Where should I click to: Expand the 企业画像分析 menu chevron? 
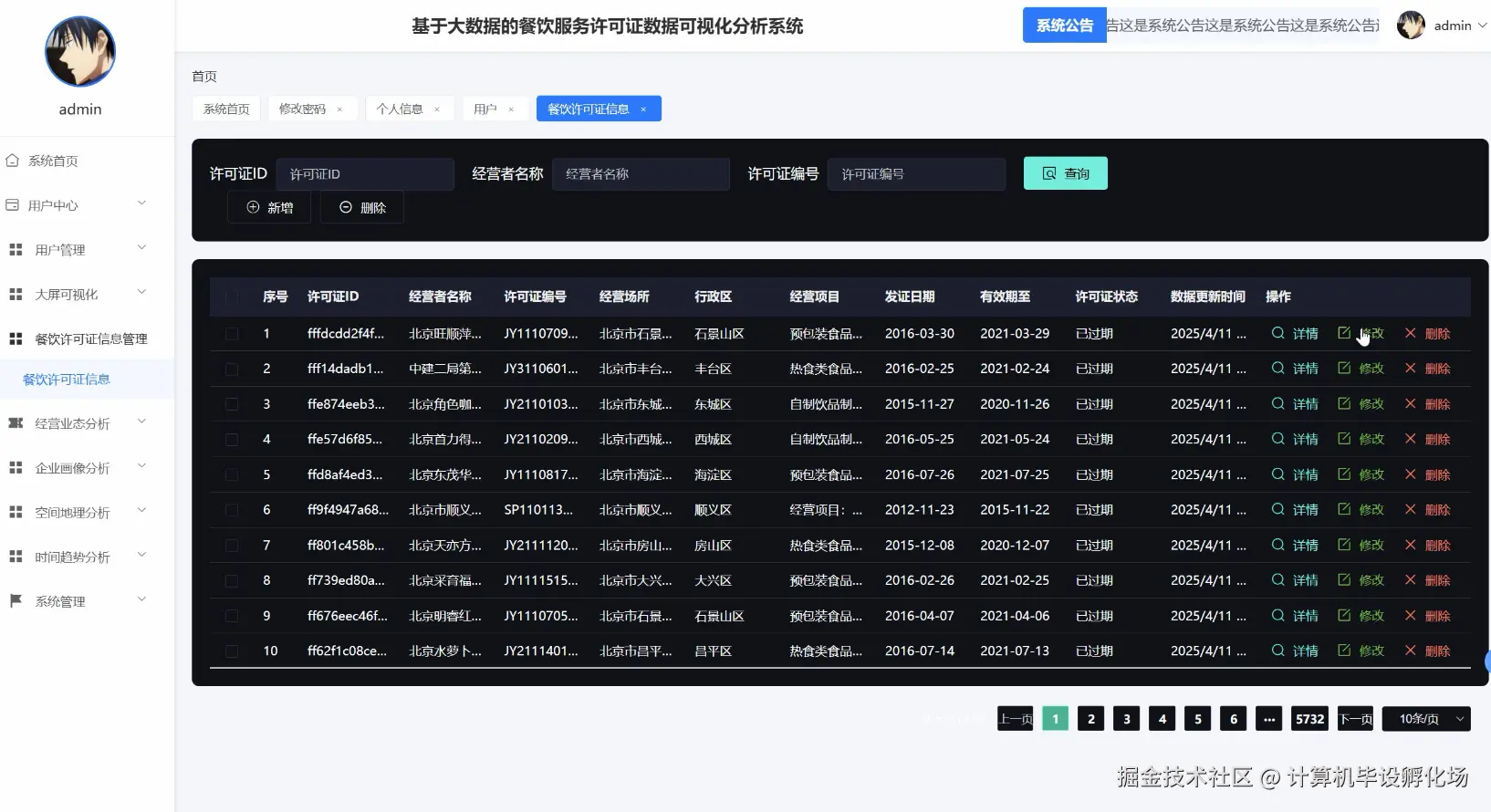click(x=141, y=466)
